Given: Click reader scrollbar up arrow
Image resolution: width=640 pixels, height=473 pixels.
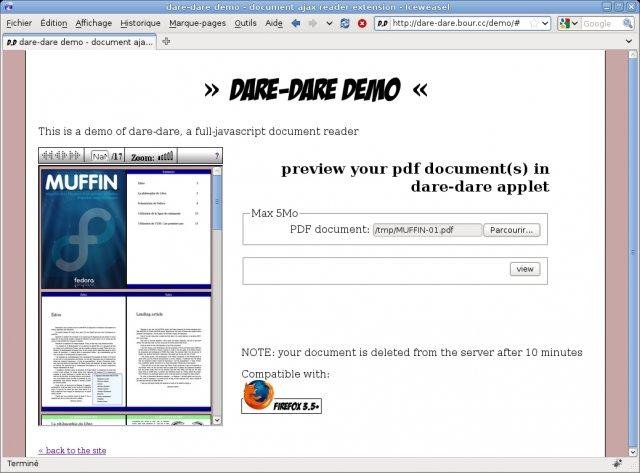Looking at the screenshot, I should [217, 171].
